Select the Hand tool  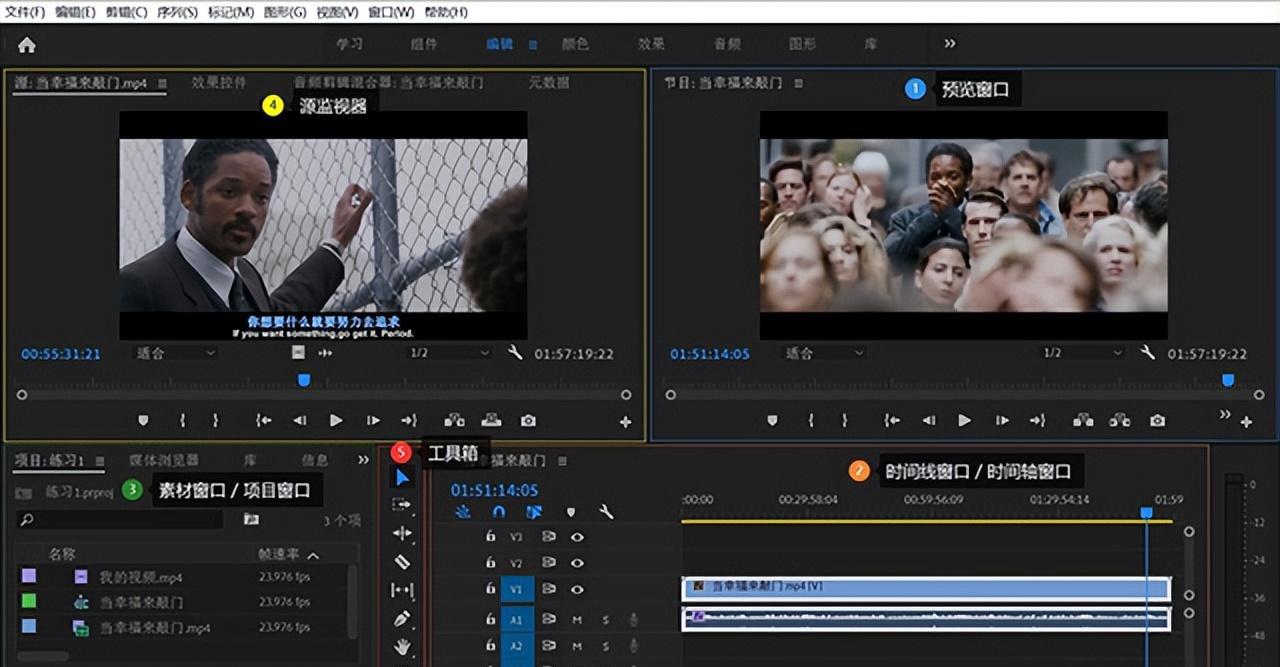(x=402, y=647)
